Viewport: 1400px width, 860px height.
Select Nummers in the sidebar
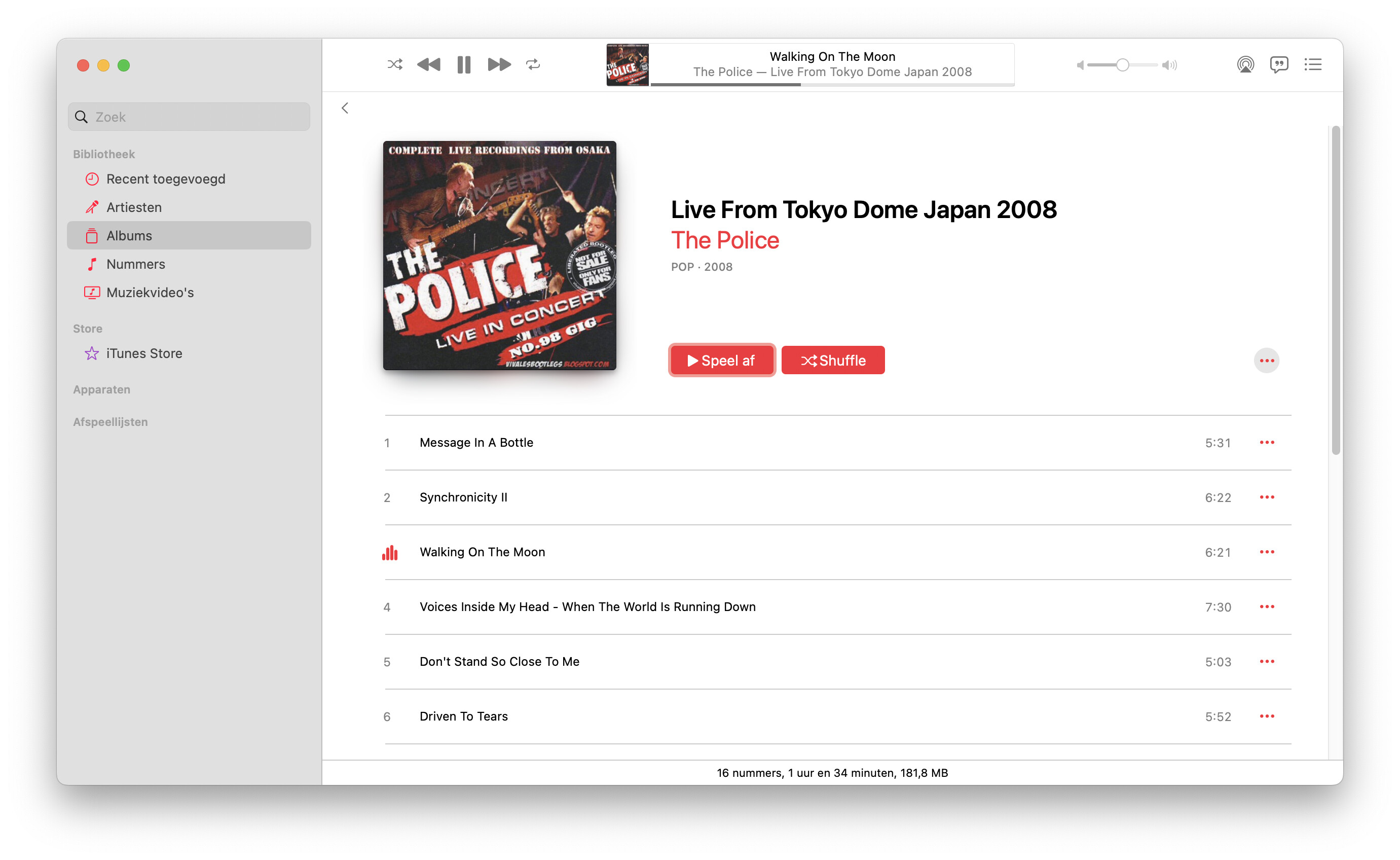[135, 264]
